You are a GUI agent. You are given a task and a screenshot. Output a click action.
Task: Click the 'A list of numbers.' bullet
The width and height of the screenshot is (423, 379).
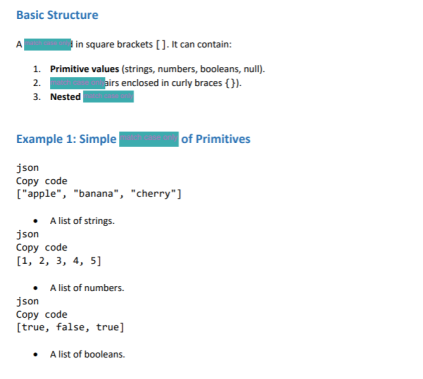(87, 288)
